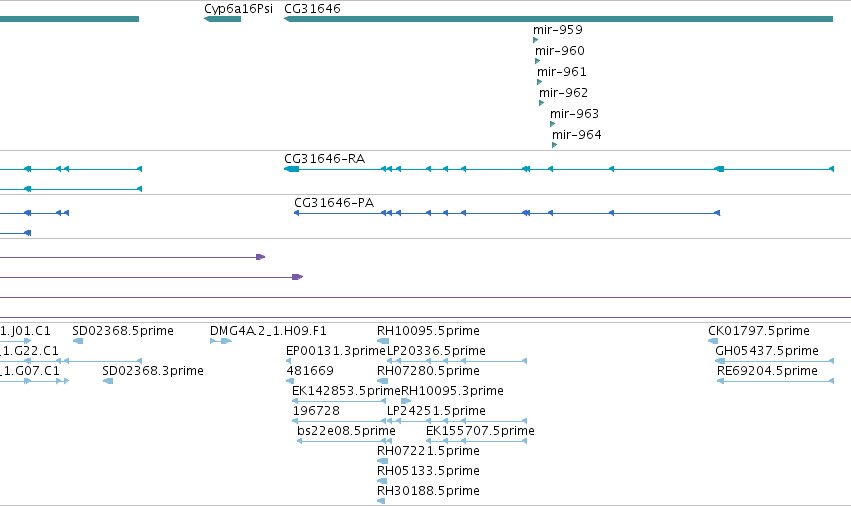Select EP00131.3prime label
851x506 pixels.
336,351
